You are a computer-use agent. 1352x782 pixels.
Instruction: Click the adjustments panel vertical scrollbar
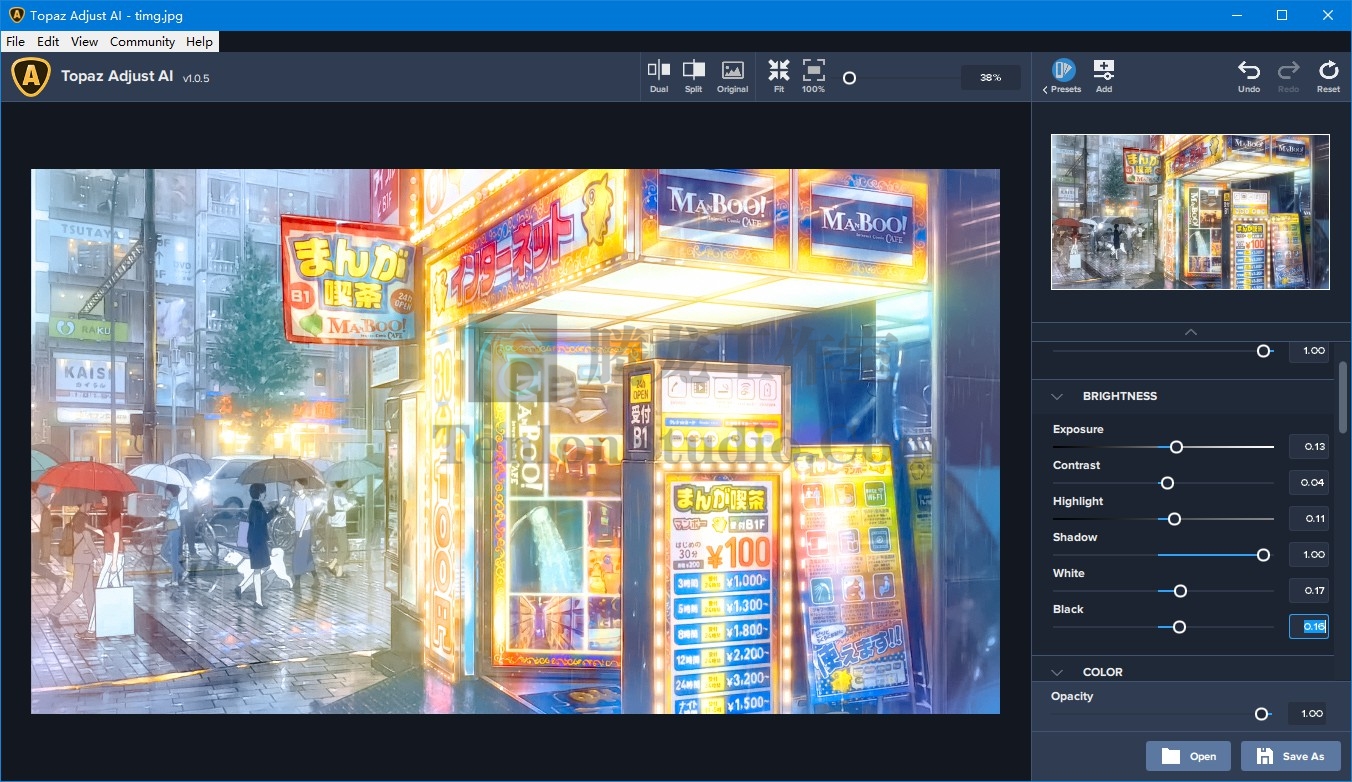tap(1343, 398)
